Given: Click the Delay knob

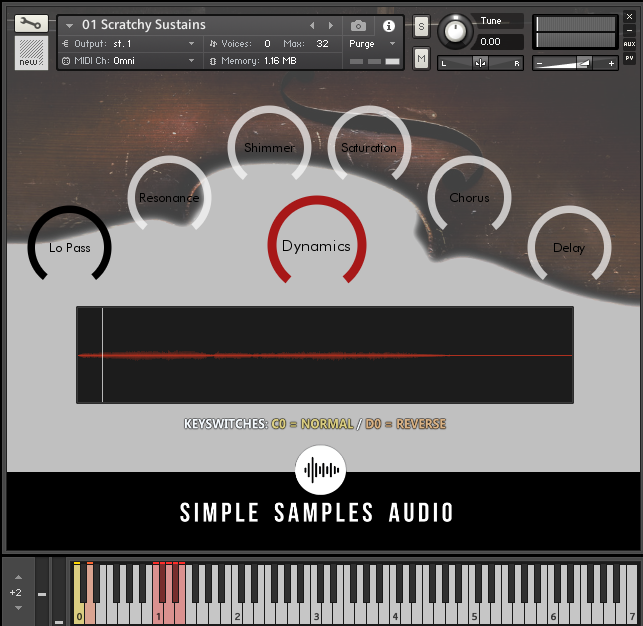Looking at the screenshot, I should pyautogui.click(x=569, y=247).
